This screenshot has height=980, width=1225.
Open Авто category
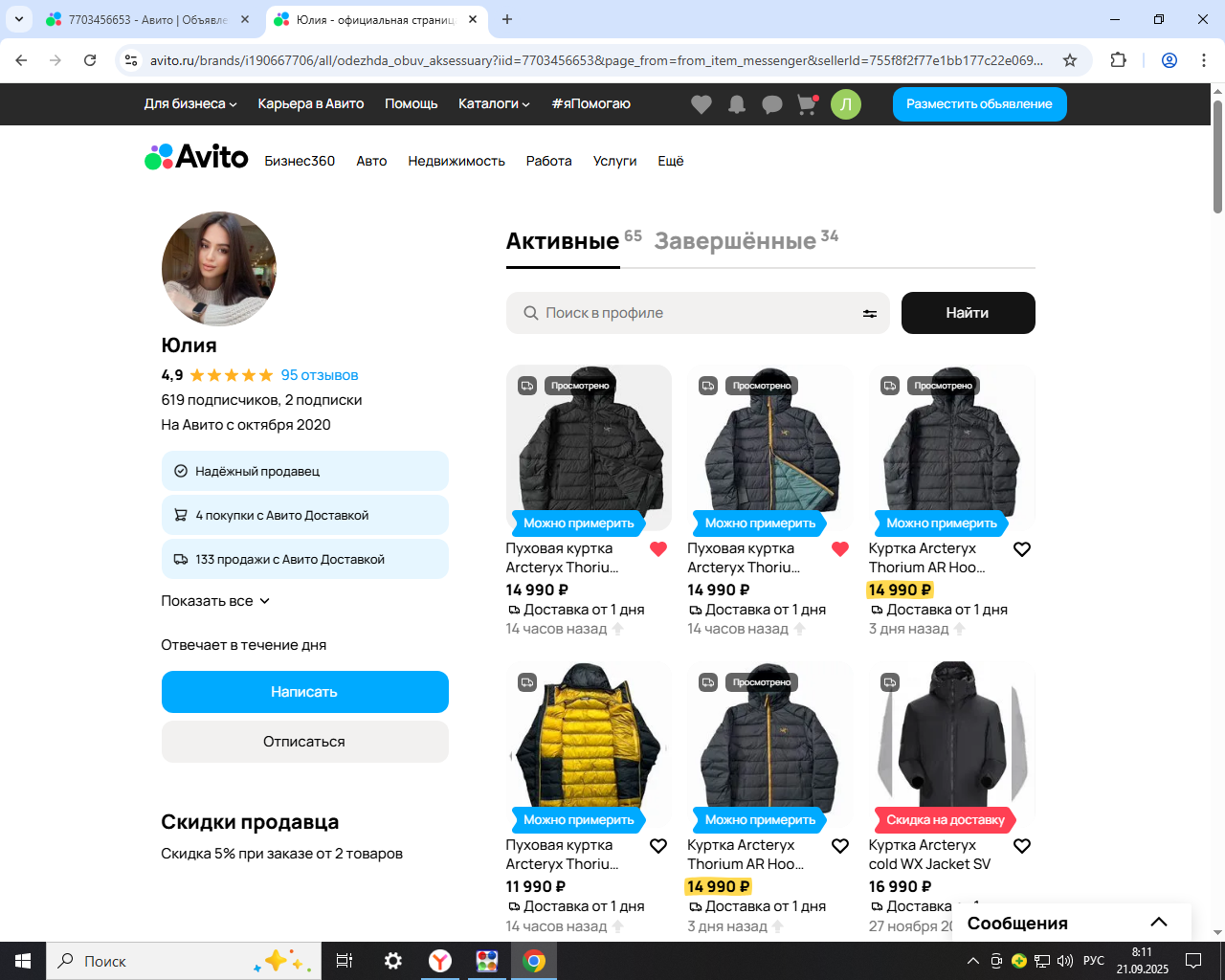click(x=371, y=161)
